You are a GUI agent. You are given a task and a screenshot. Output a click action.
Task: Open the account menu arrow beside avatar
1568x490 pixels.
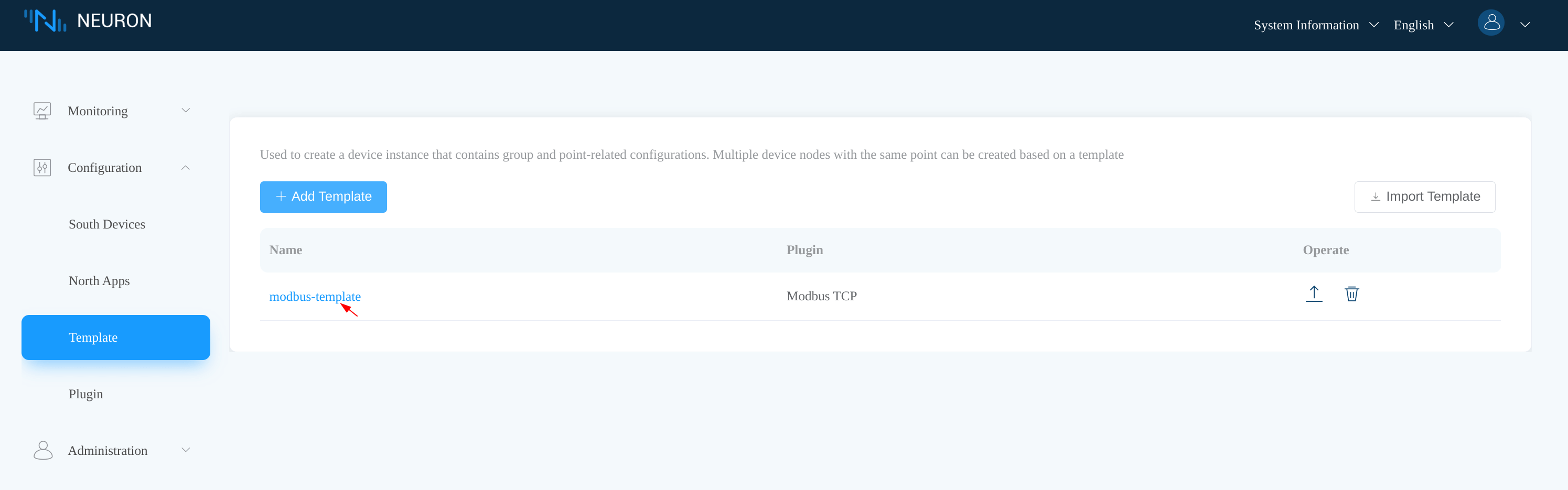[x=1525, y=25]
